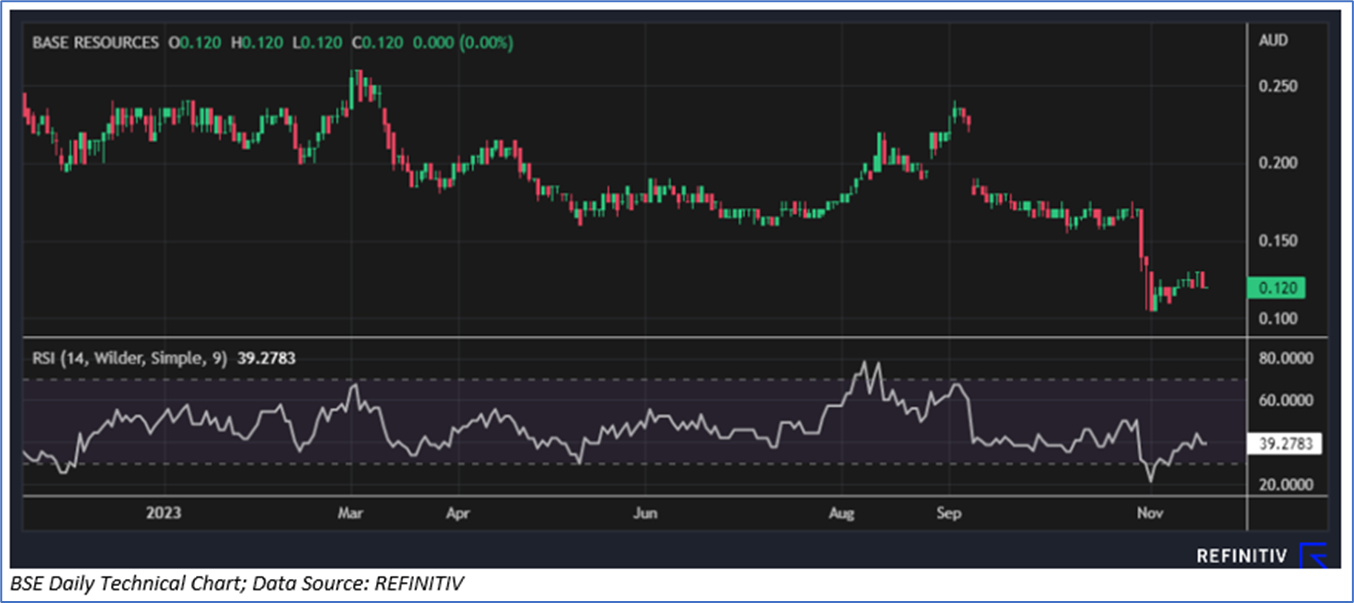Click the 20.0000 RSI axis label
Screen dimensions: 1354x603
(1284, 485)
